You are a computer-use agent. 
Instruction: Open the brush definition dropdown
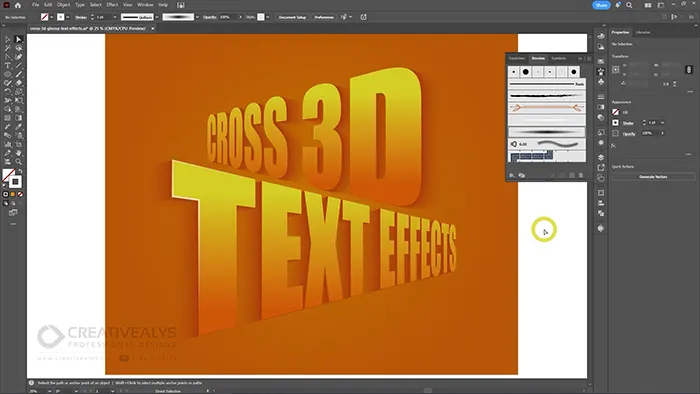197,17
